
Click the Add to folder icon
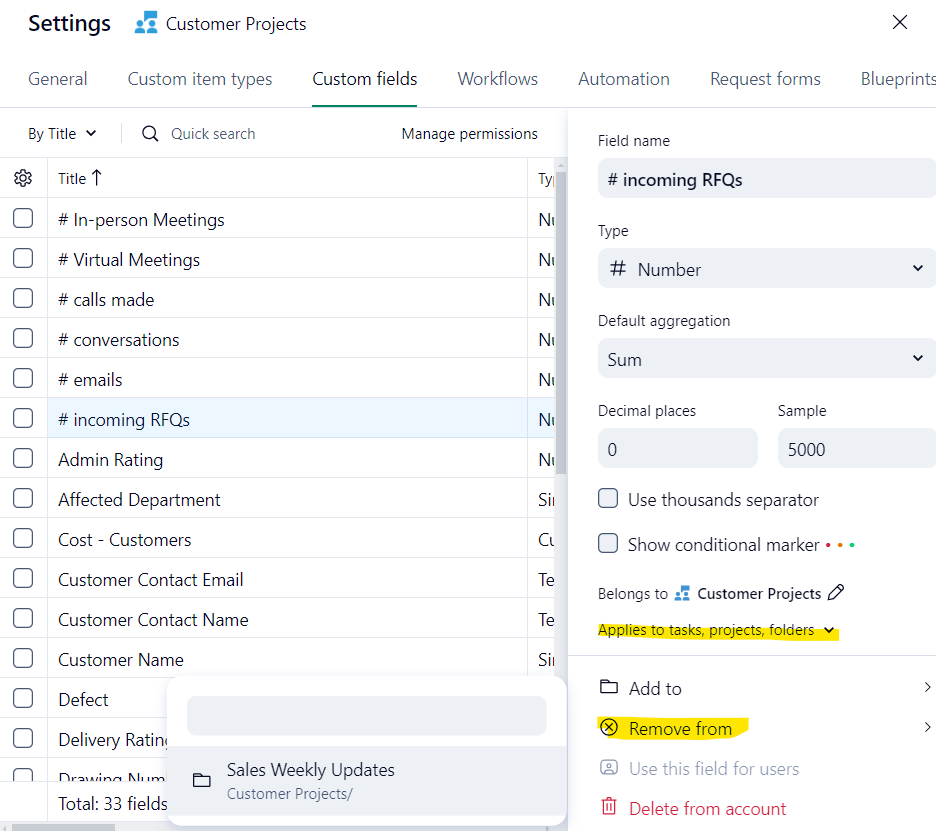[608, 688]
